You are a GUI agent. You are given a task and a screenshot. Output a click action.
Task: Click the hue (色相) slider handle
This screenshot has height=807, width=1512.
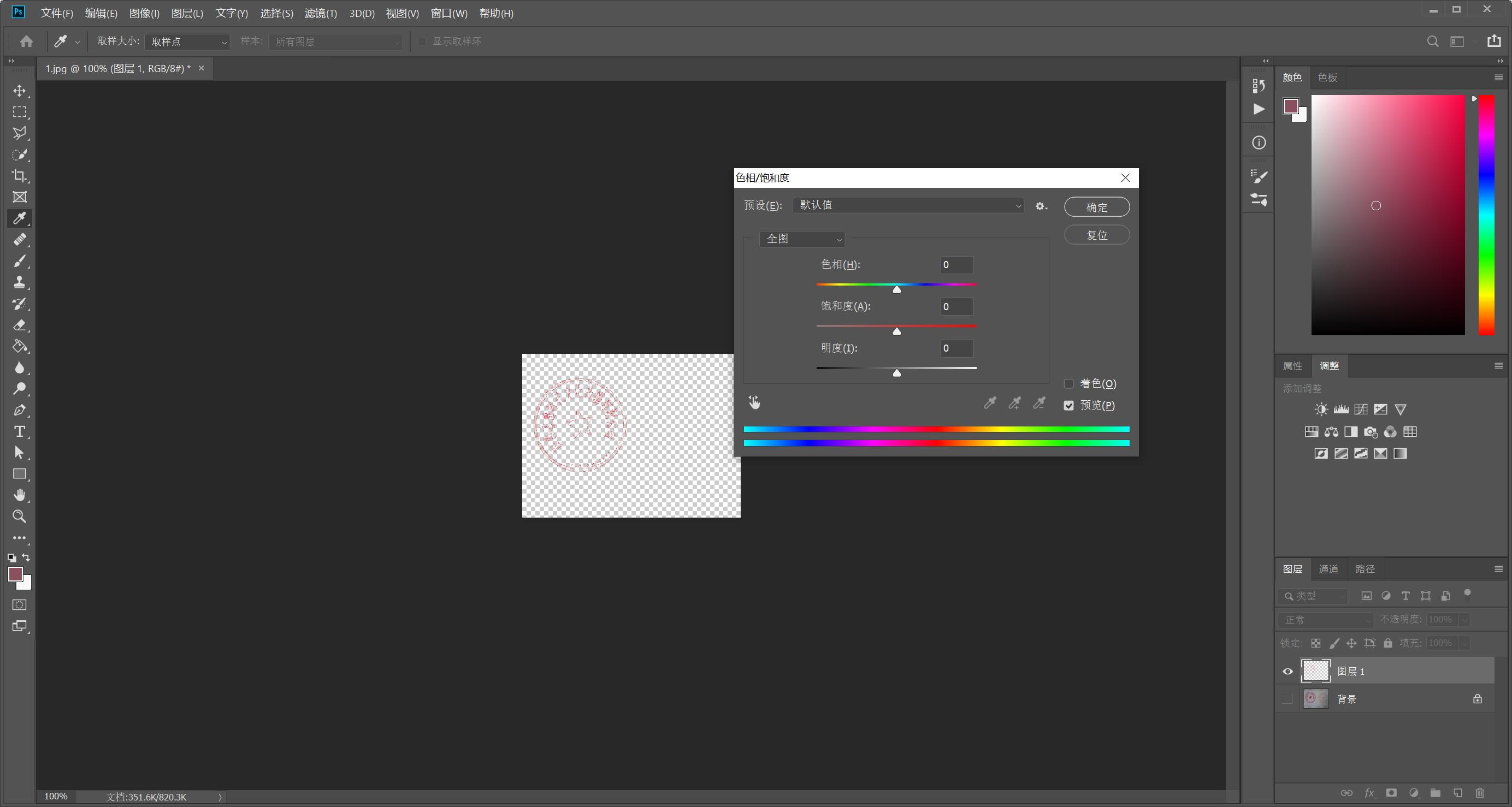(896, 289)
